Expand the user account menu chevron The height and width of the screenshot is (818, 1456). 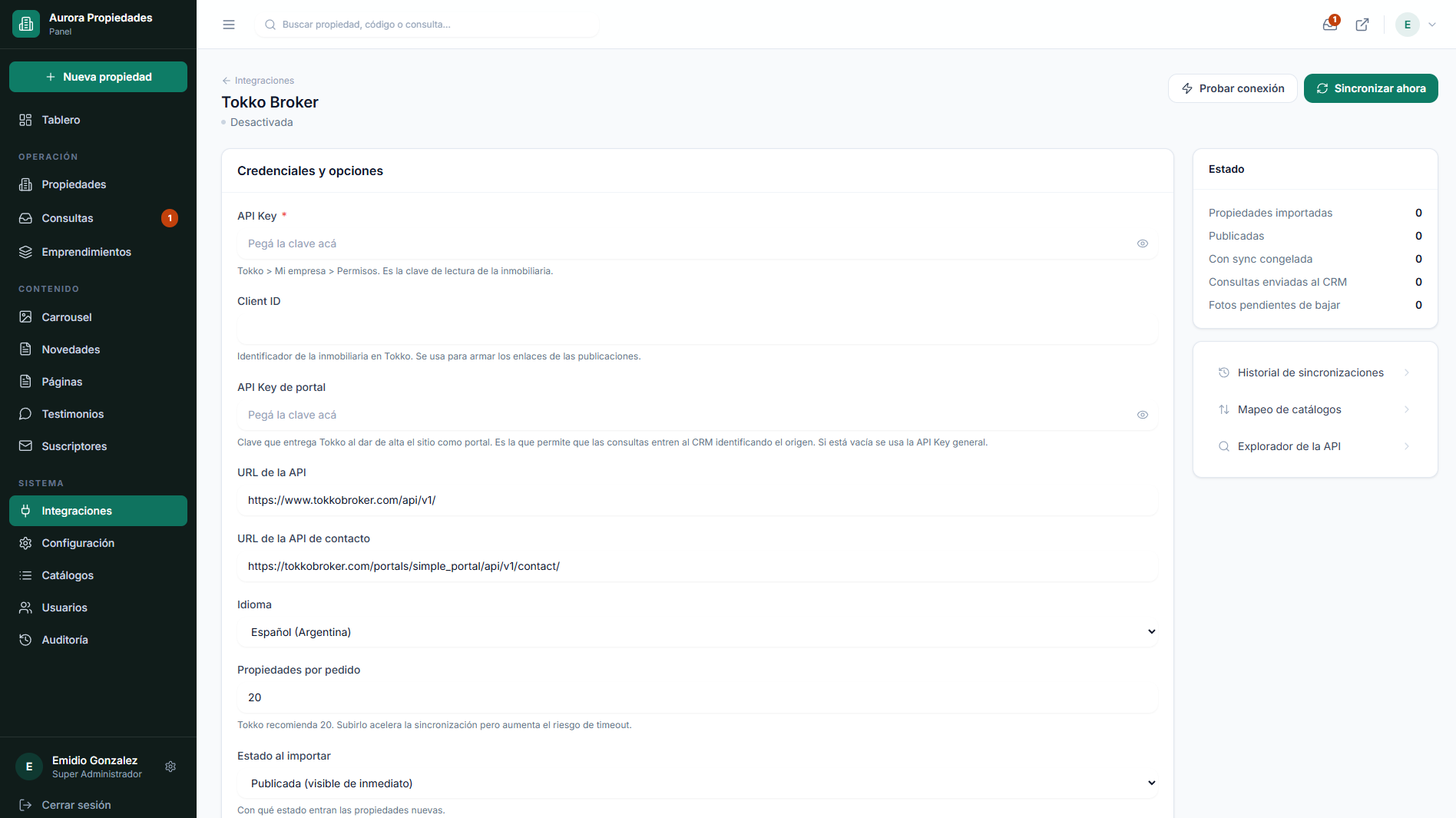point(1432,25)
